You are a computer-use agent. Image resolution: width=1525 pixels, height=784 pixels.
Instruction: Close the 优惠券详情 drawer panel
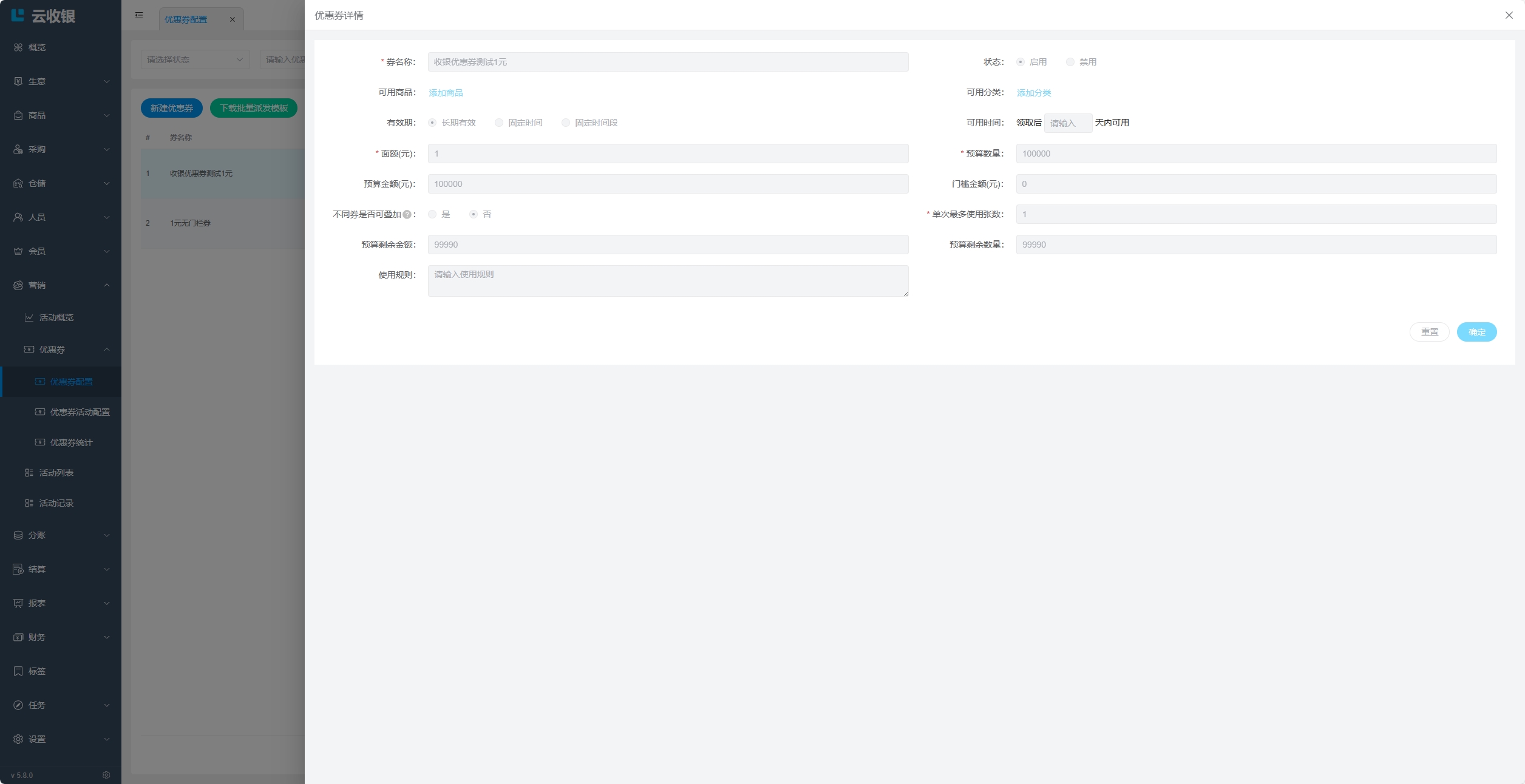pos(1509,15)
